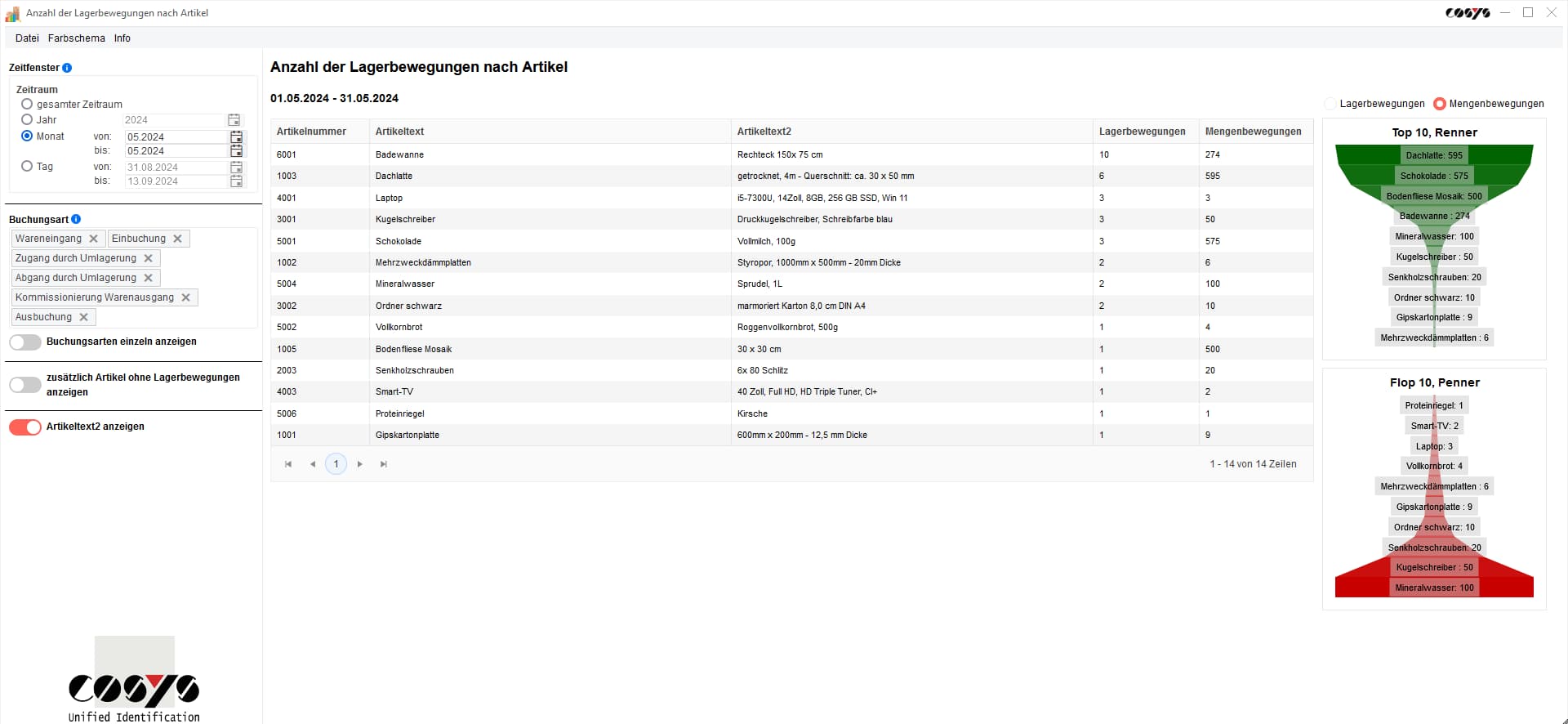
Task: Remove the Wareneingang filter tag
Action: point(93,239)
